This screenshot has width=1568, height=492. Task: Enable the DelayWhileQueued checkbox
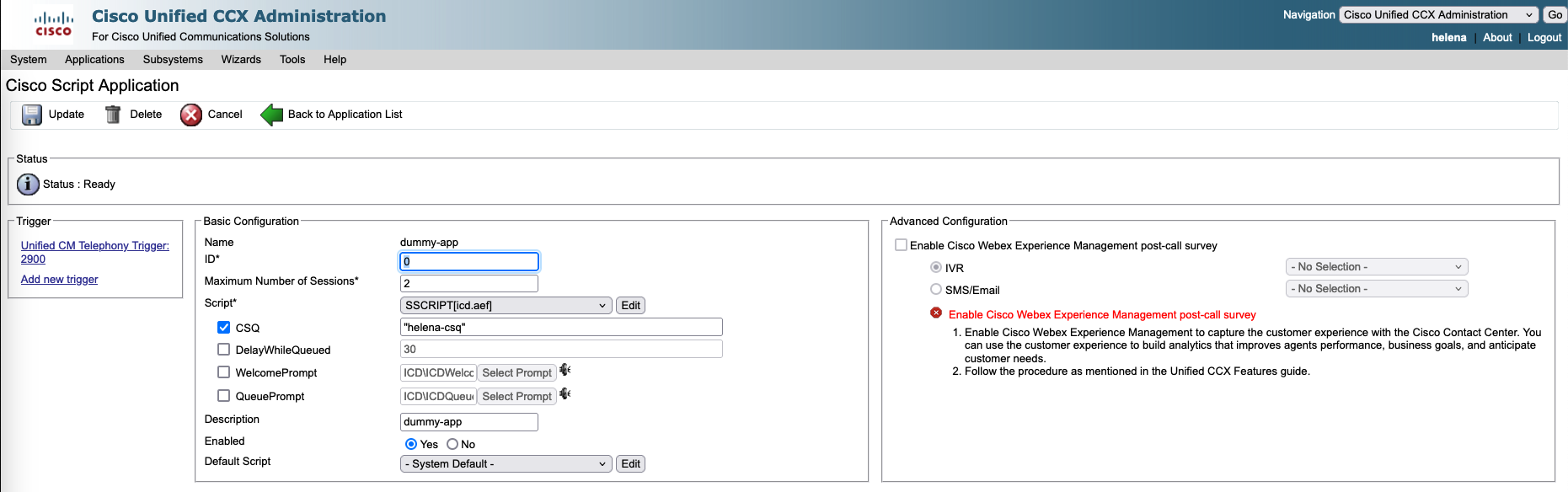point(224,350)
